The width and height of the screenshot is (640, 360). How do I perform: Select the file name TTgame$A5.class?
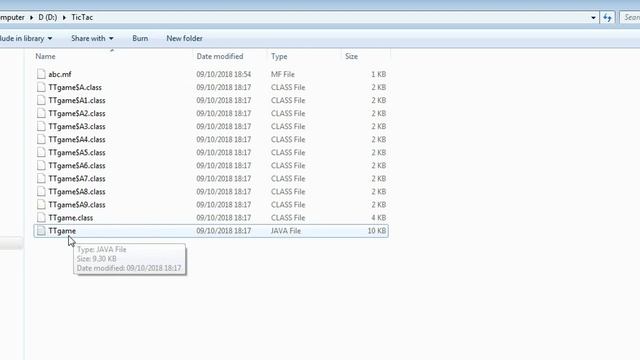pos(77,153)
